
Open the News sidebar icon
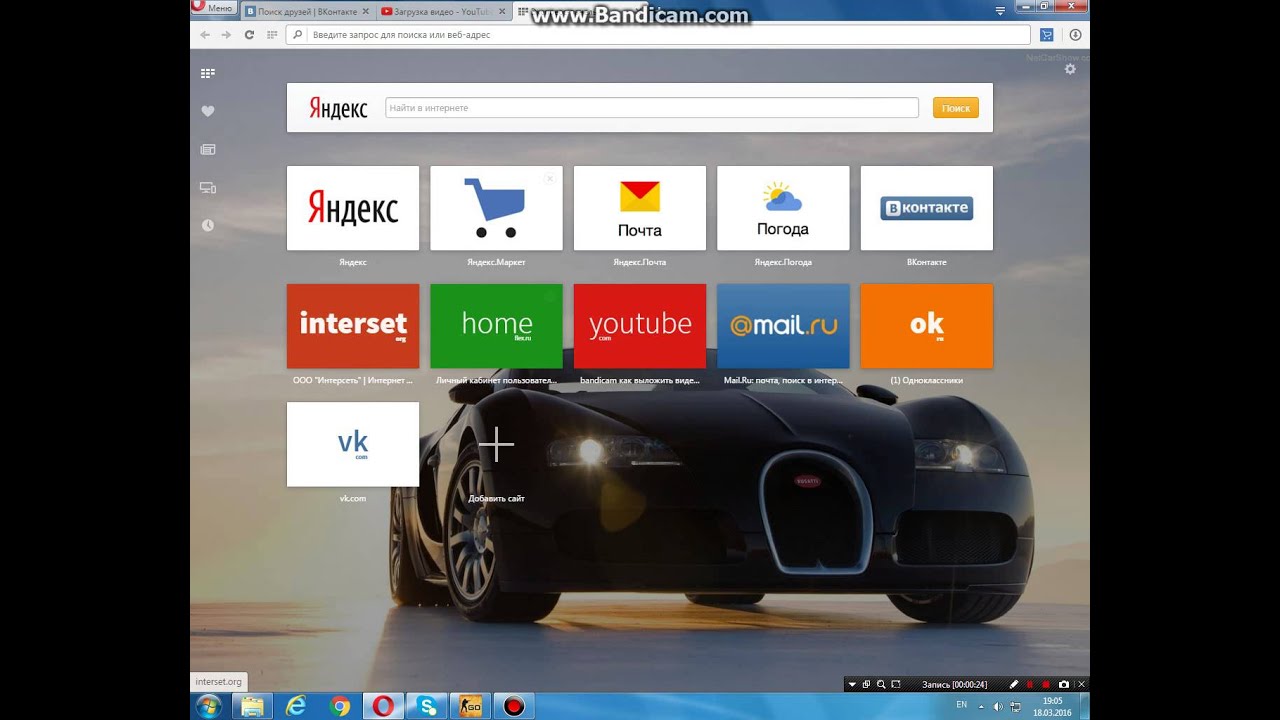208,149
